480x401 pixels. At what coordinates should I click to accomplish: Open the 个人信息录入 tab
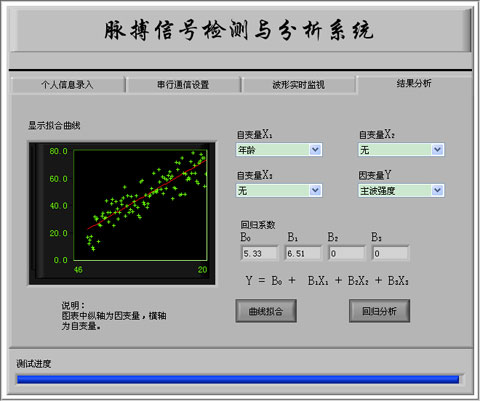click(67, 85)
